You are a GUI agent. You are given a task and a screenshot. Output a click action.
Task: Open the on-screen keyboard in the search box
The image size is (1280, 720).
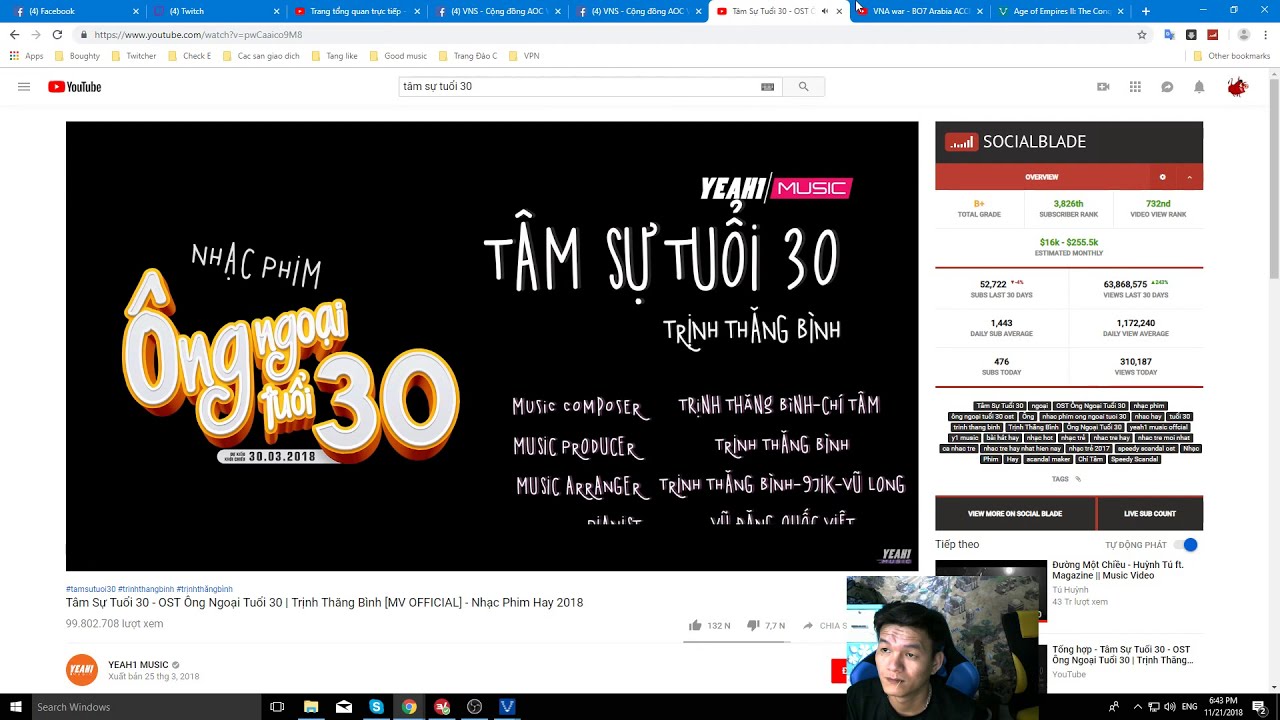767,87
